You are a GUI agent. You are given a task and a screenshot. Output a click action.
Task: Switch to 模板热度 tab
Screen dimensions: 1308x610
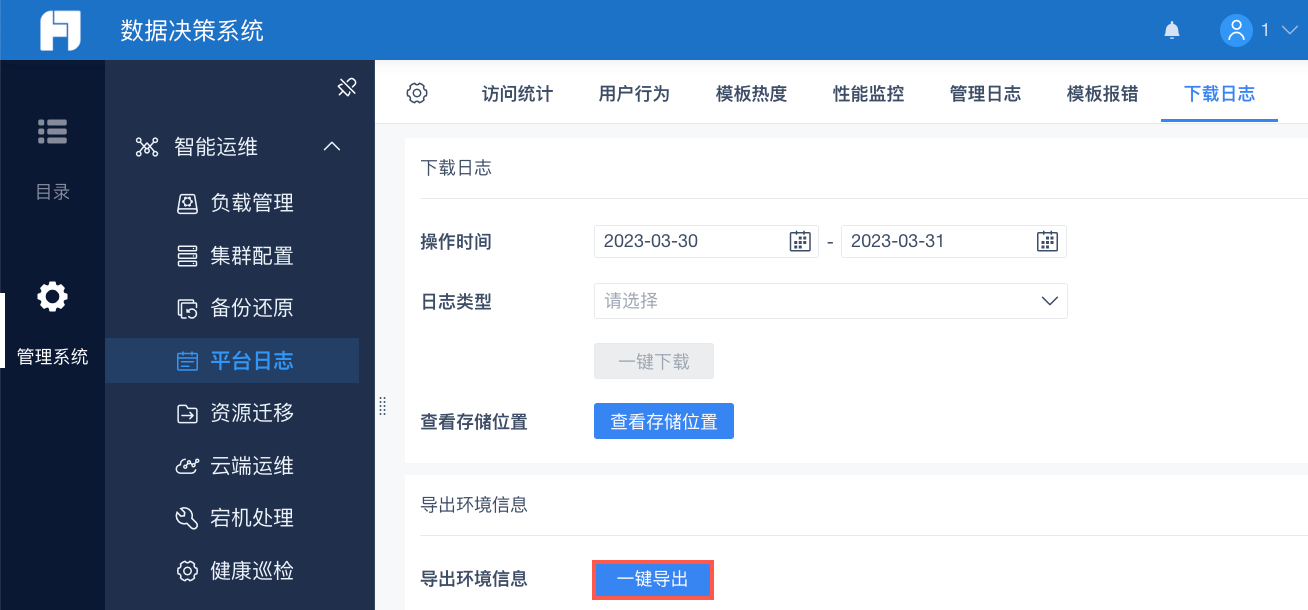(x=751, y=94)
